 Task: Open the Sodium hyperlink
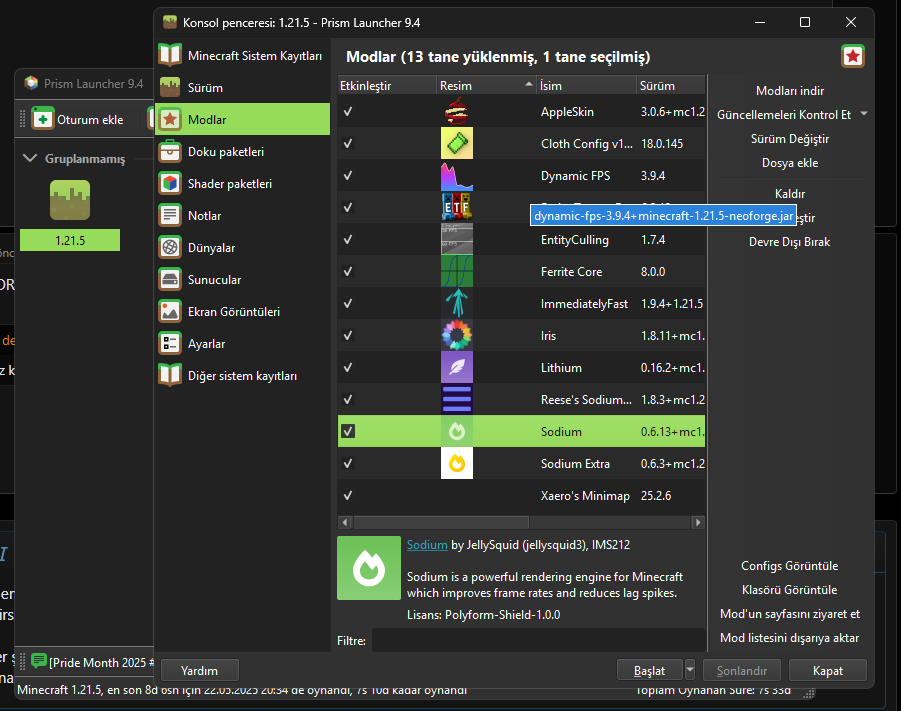pyautogui.click(x=427, y=544)
